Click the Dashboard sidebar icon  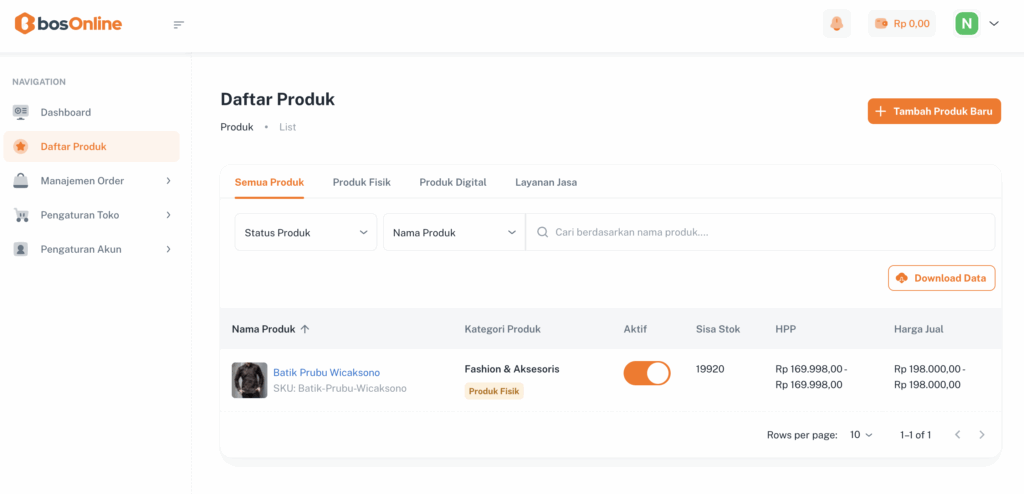point(21,112)
